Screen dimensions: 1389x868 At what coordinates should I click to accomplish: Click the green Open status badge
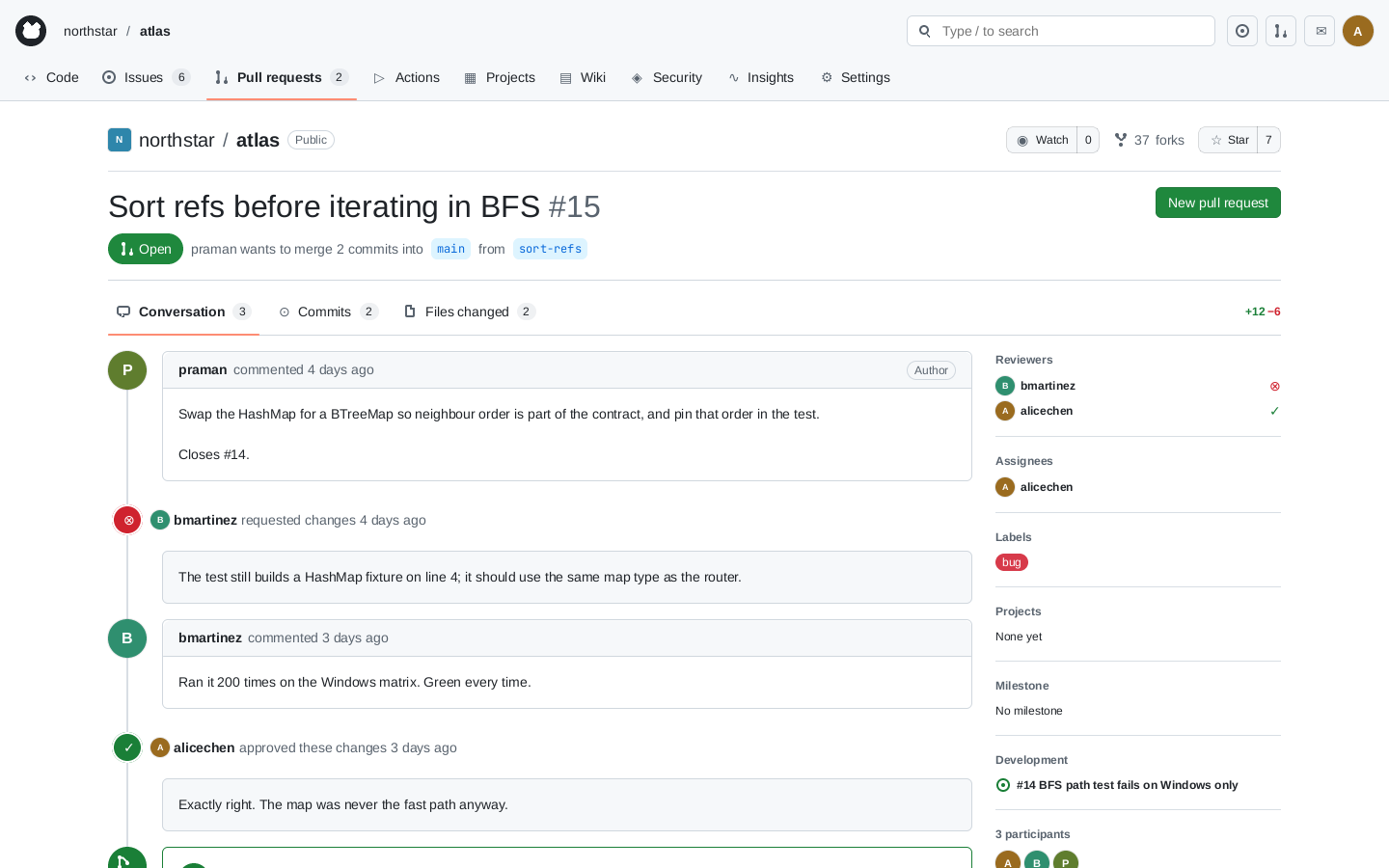pyautogui.click(x=146, y=249)
